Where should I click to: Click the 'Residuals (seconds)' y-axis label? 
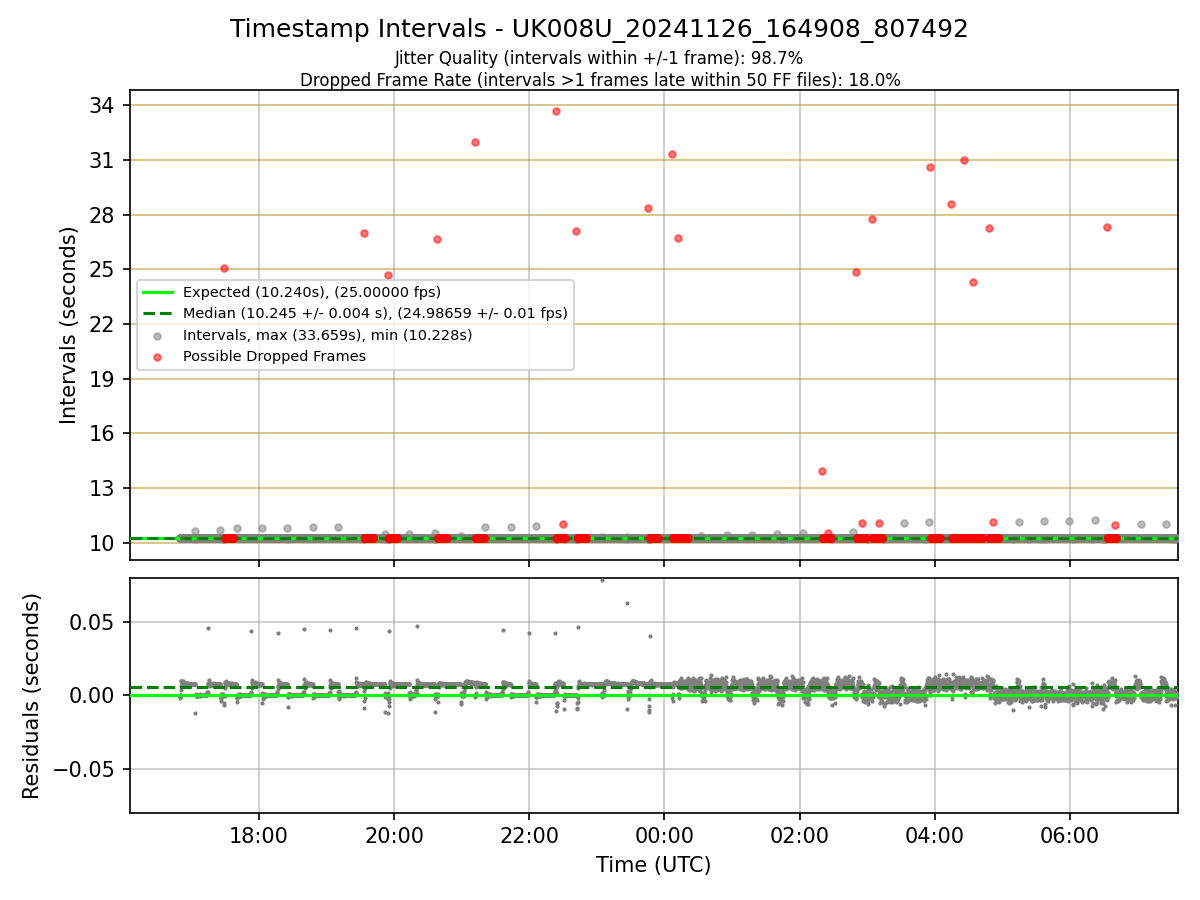(32, 696)
